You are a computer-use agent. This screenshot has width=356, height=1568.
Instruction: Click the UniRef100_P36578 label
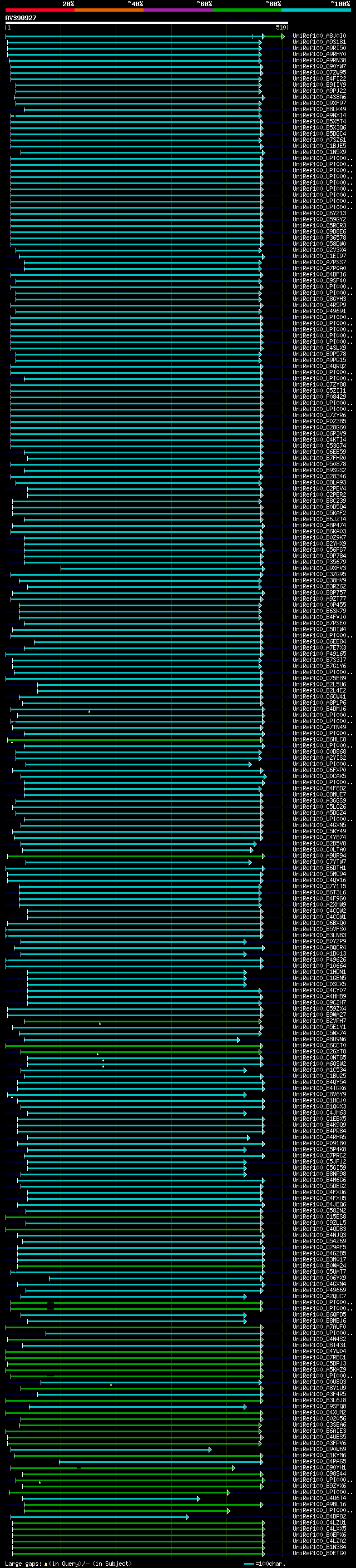tap(319, 238)
